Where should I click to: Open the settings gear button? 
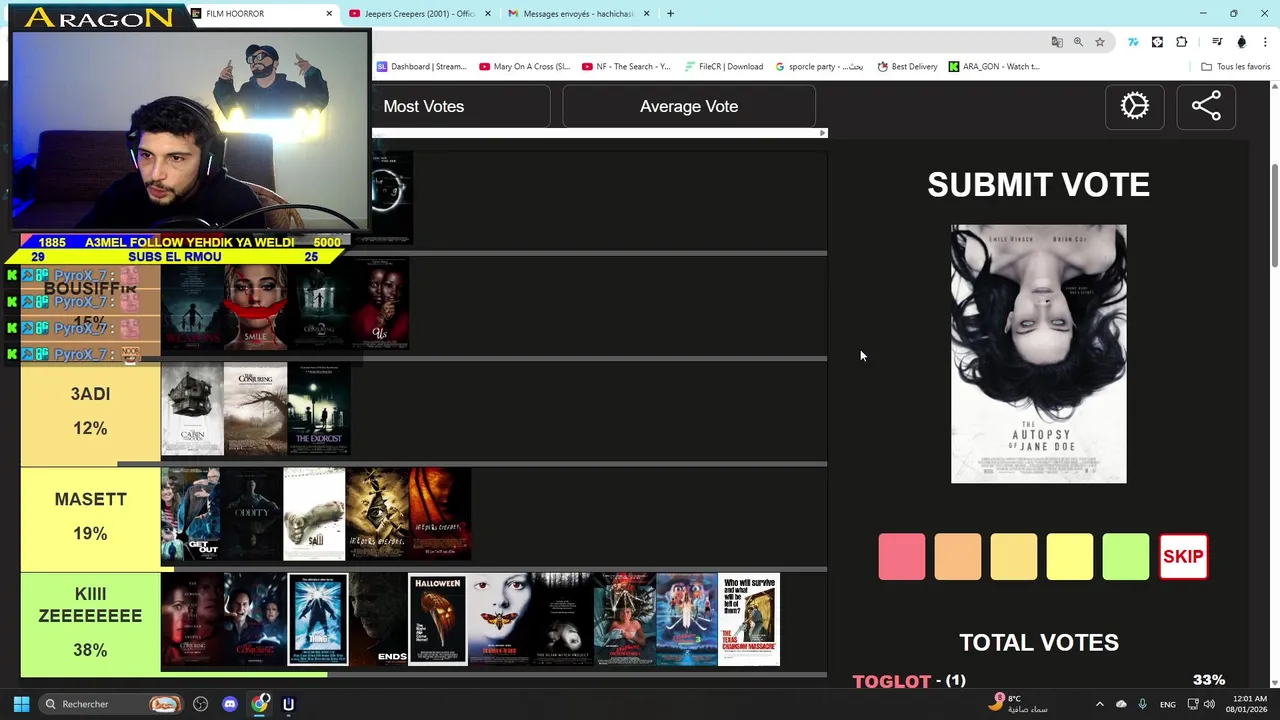point(1134,106)
